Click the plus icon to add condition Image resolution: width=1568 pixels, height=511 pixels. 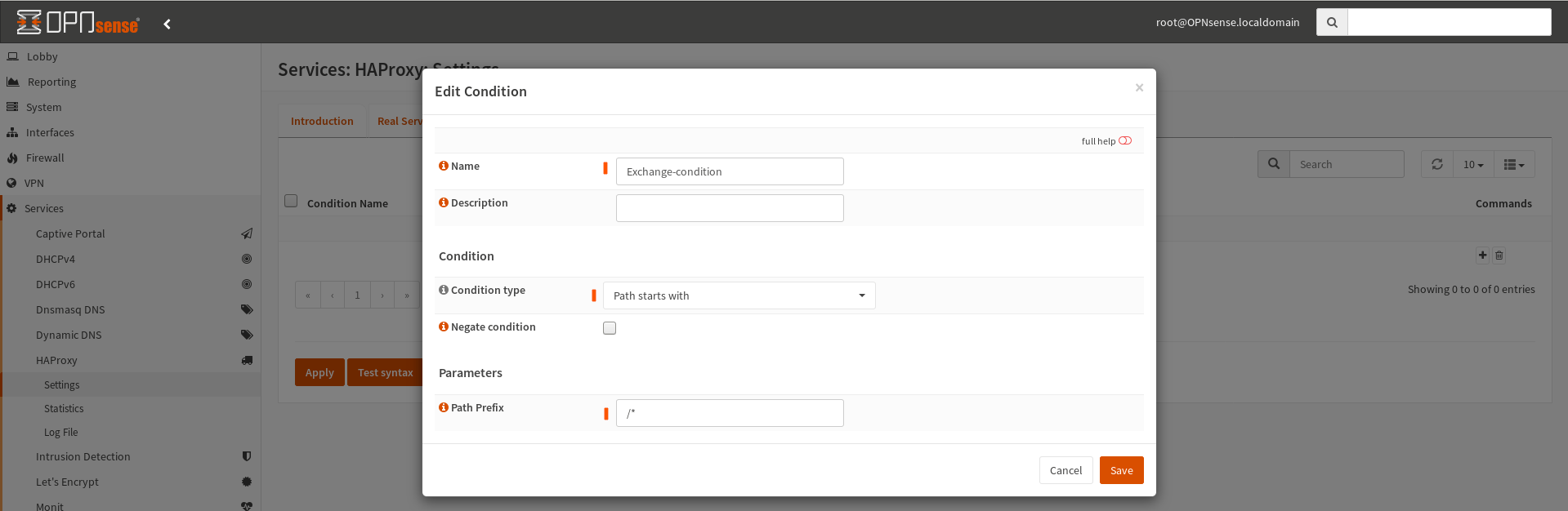pyautogui.click(x=1482, y=255)
